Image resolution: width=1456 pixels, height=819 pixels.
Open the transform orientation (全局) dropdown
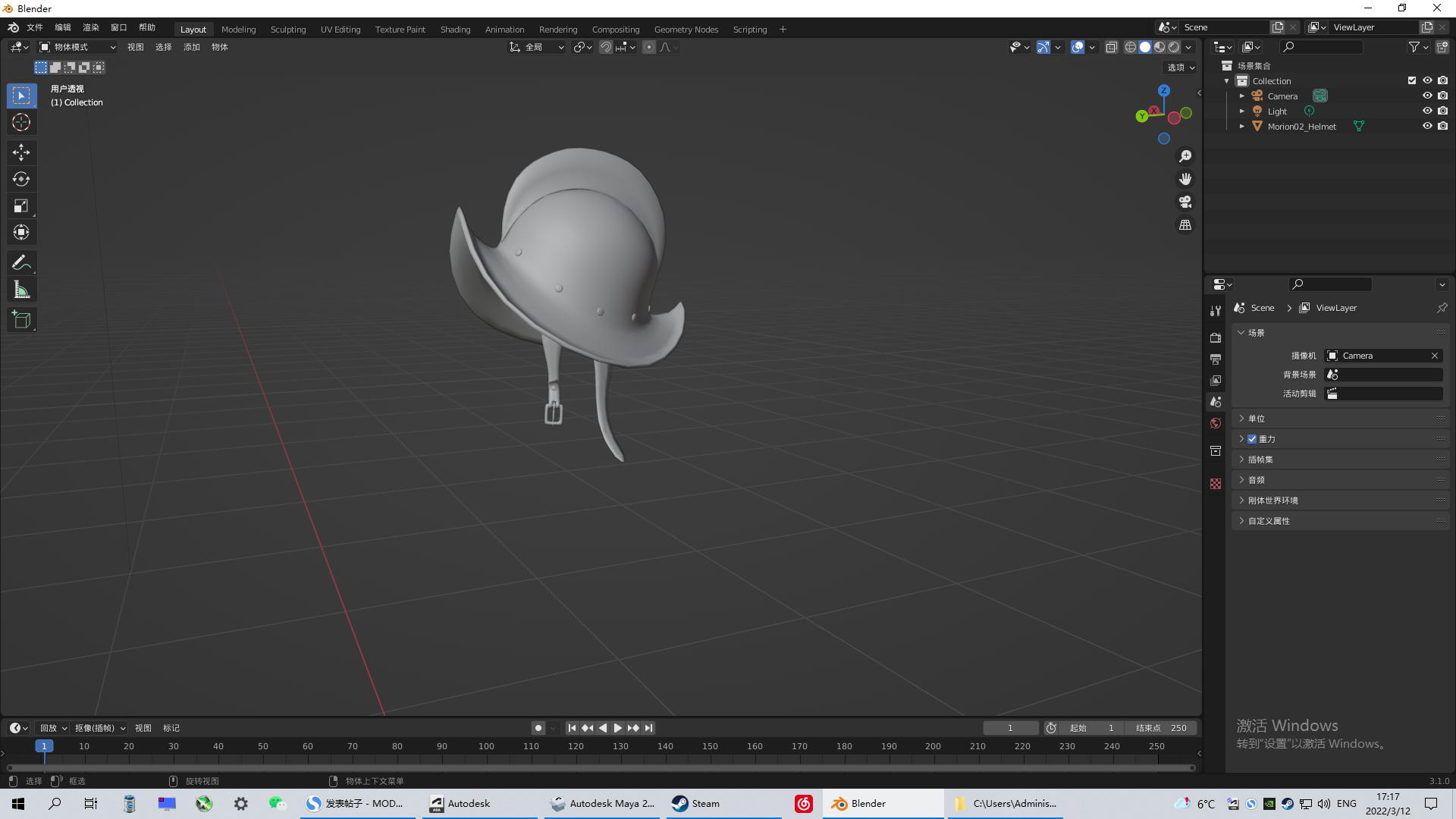[537, 47]
